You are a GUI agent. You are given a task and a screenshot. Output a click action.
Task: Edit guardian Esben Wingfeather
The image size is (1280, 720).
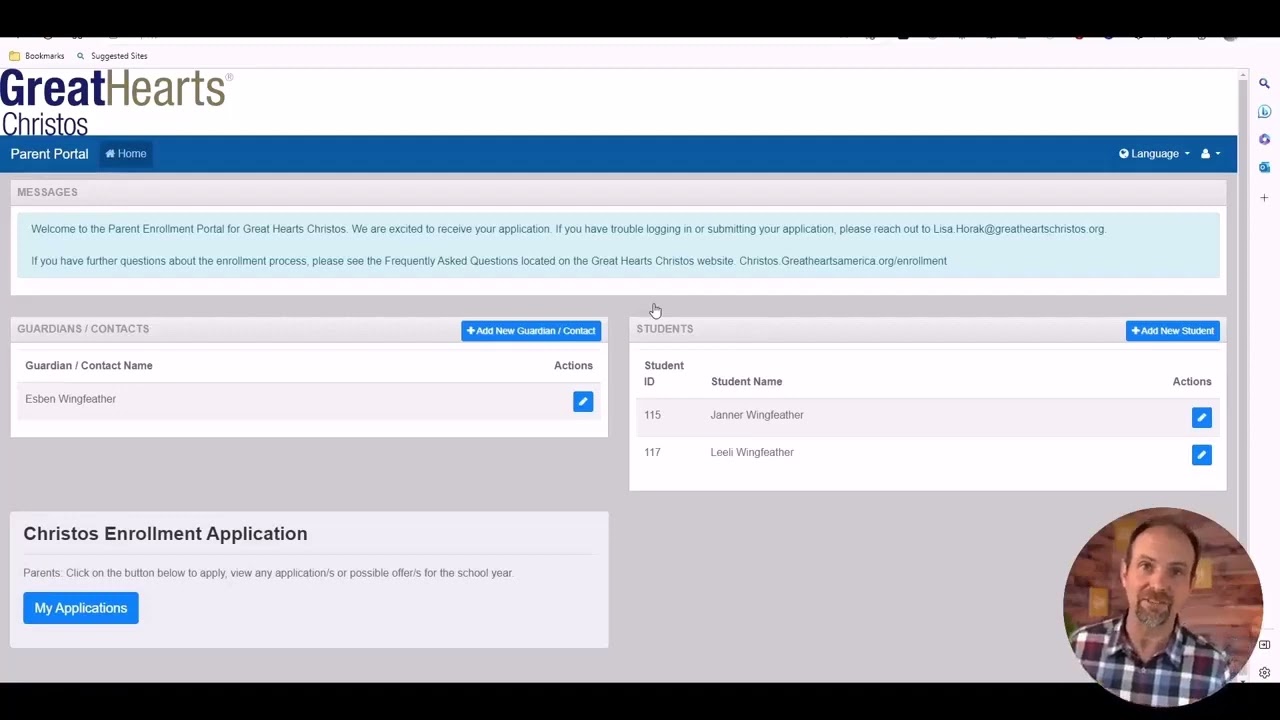pyautogui.click(x=583, y=402)
